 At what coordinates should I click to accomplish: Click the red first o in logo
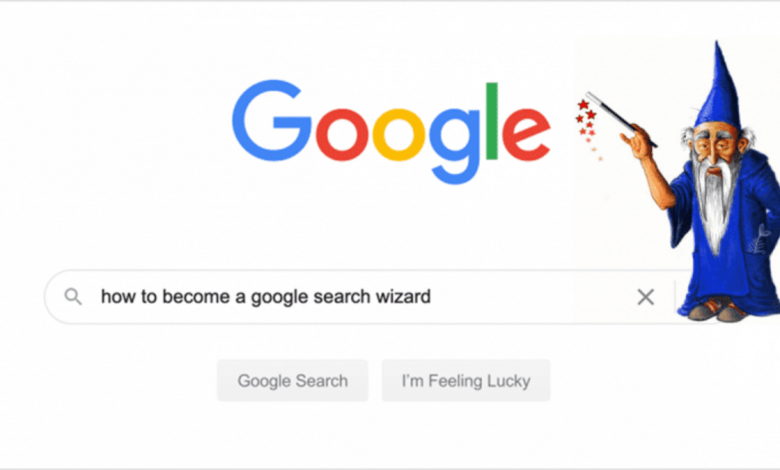point(342,134)
